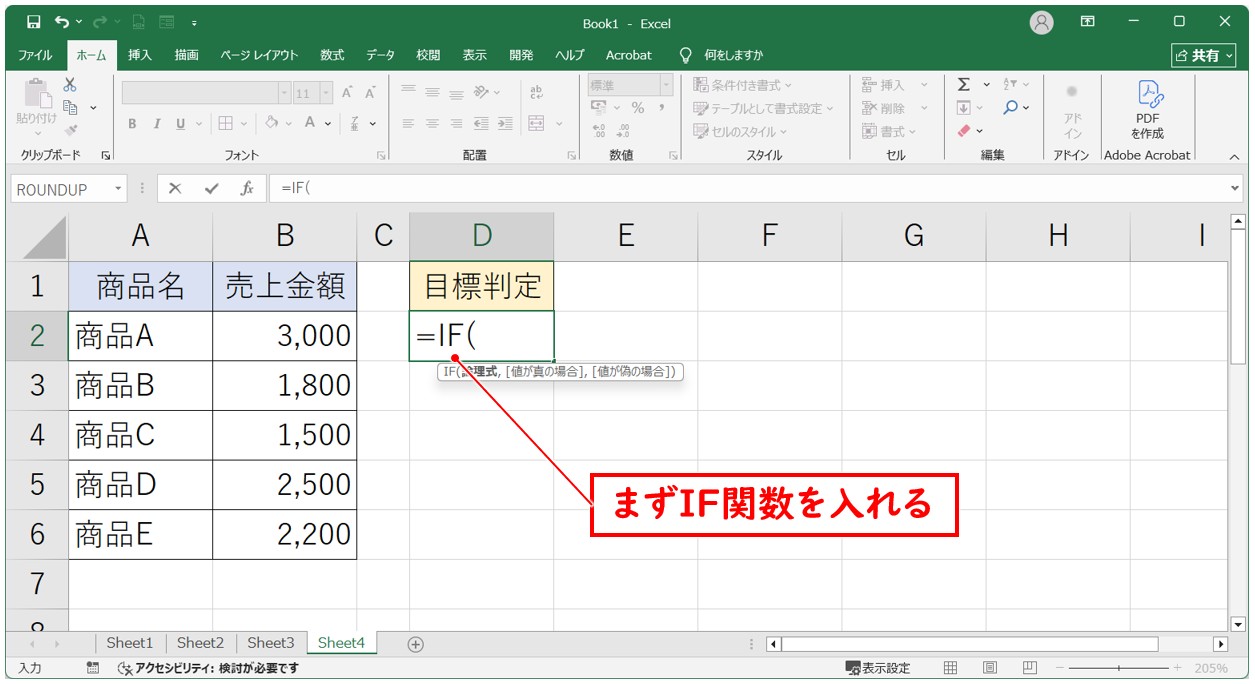
Task: Click 表示設定 in the status bar
Action: tap(878, 668)
